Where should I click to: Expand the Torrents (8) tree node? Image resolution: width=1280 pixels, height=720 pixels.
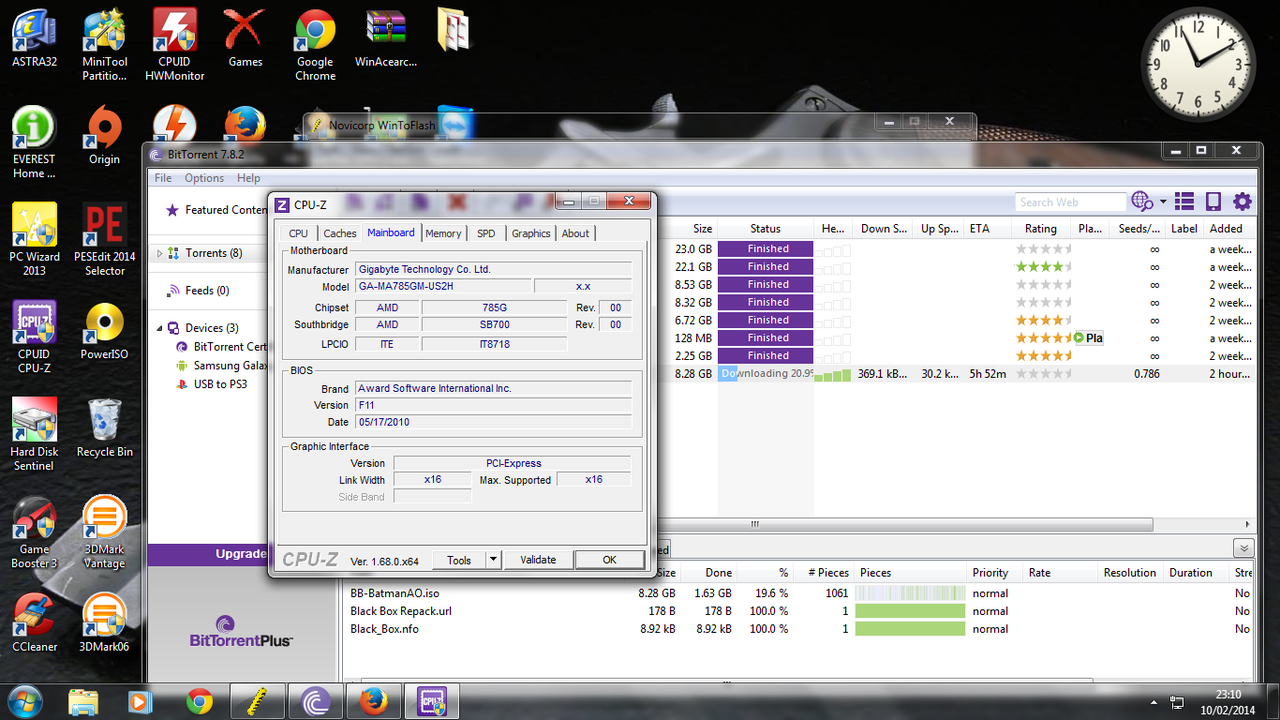coord(159,253)
